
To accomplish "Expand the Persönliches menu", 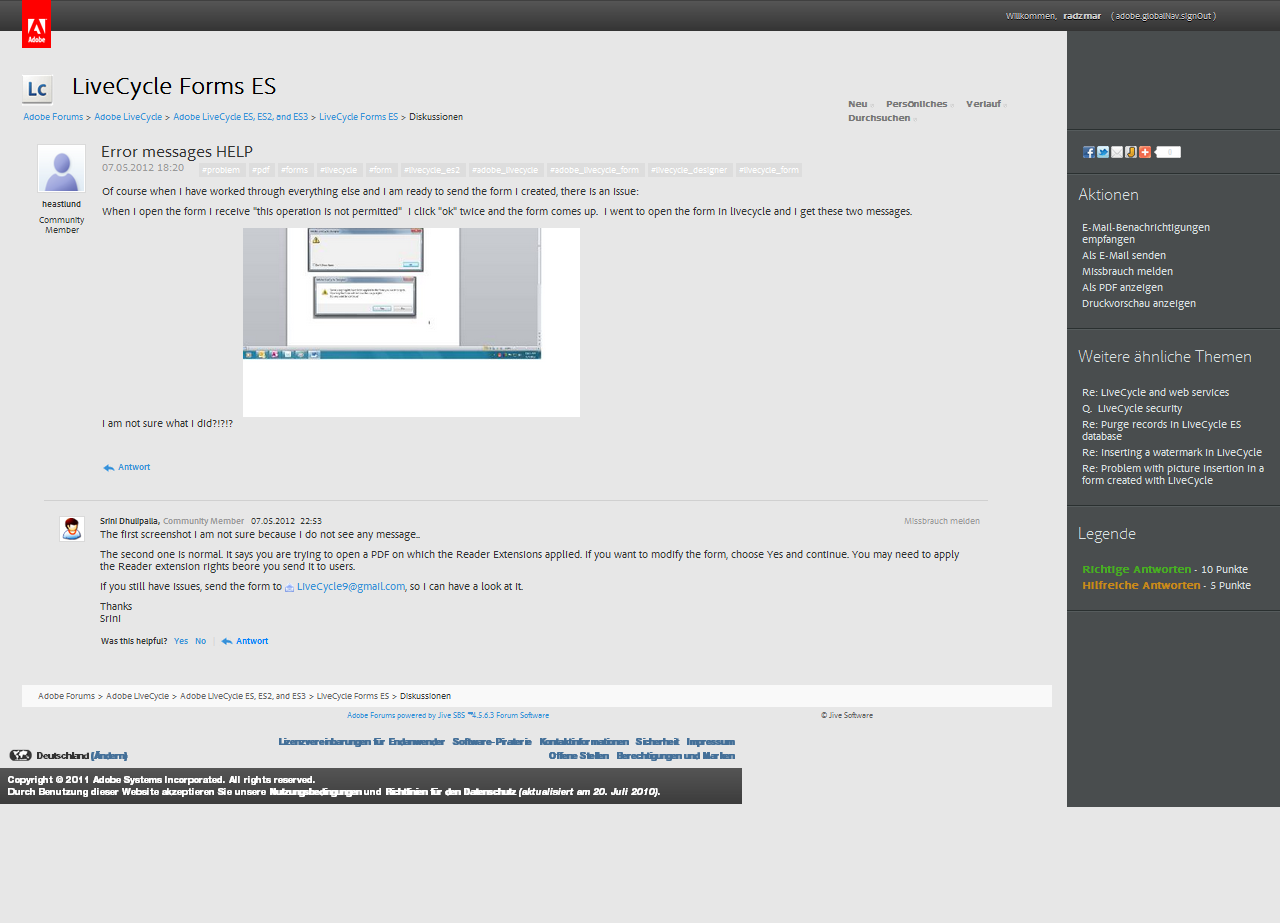I will pyautogui.click(x=919, y=104).
